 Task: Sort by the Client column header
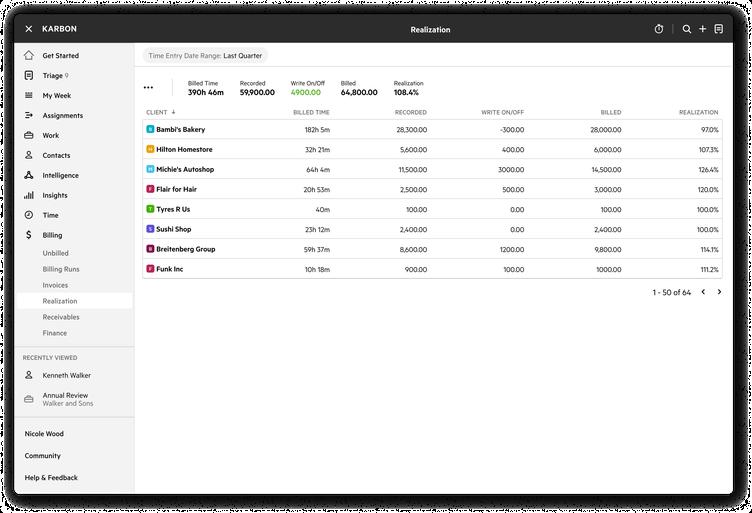(x=160, y=113)
